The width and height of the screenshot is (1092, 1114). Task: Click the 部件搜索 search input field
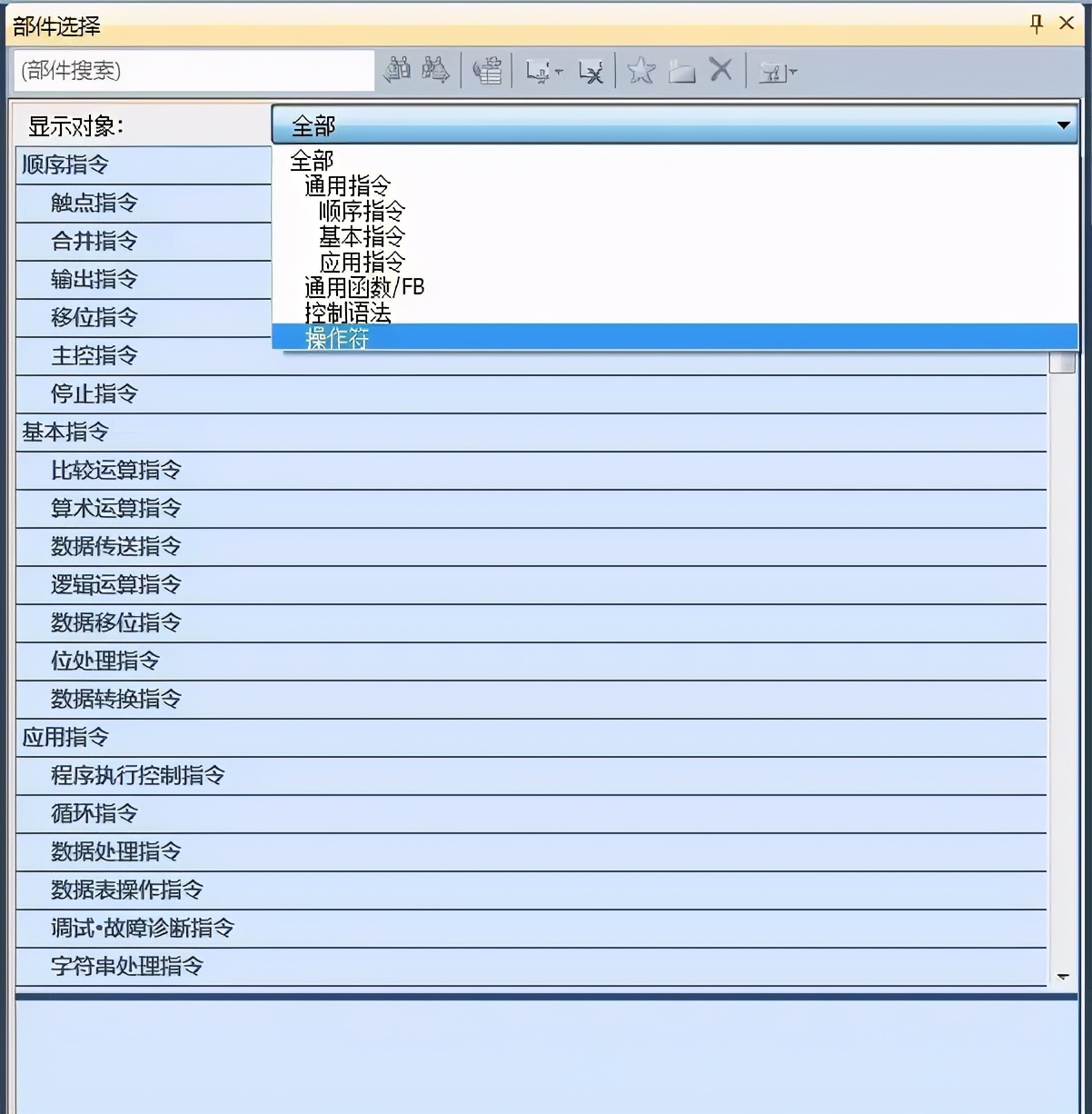(194, 71)
